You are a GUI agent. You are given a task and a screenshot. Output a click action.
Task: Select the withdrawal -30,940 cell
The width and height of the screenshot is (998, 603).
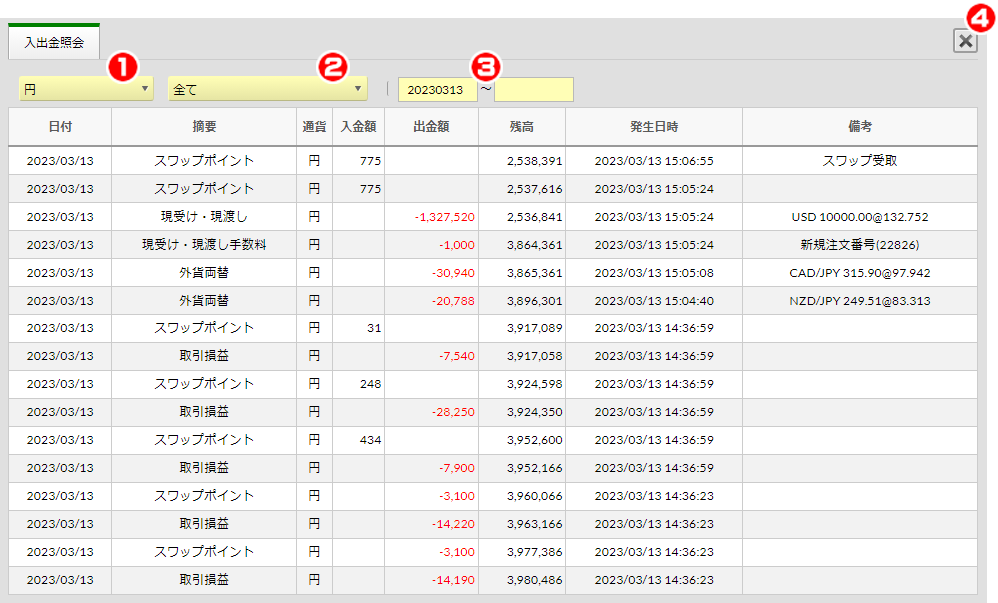click(x=432, y=273)
